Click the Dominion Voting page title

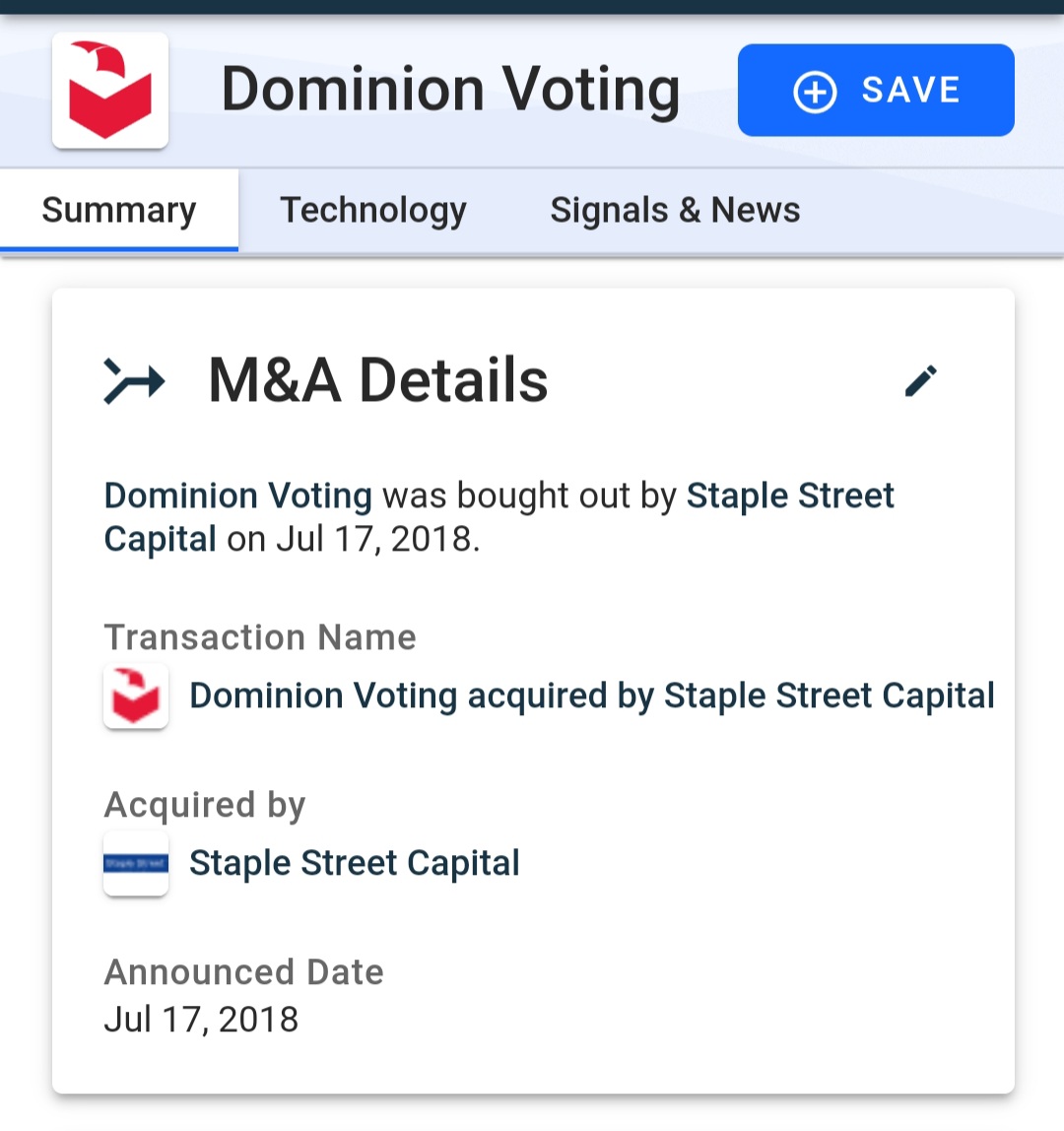451,91
